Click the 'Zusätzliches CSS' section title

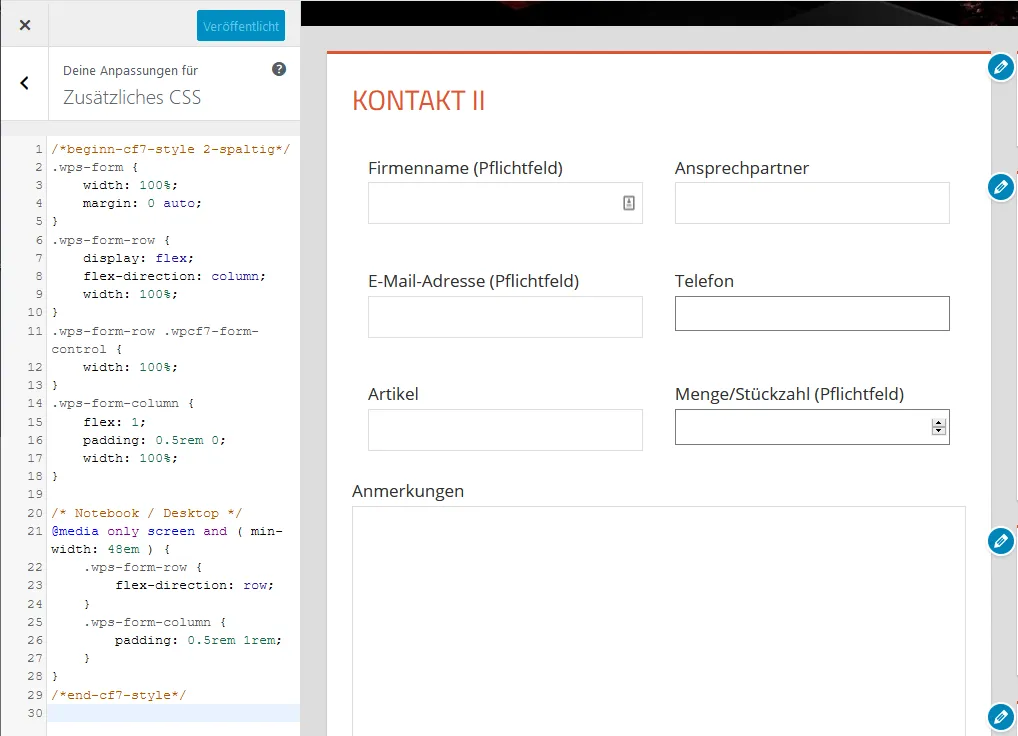pos(132,97)
